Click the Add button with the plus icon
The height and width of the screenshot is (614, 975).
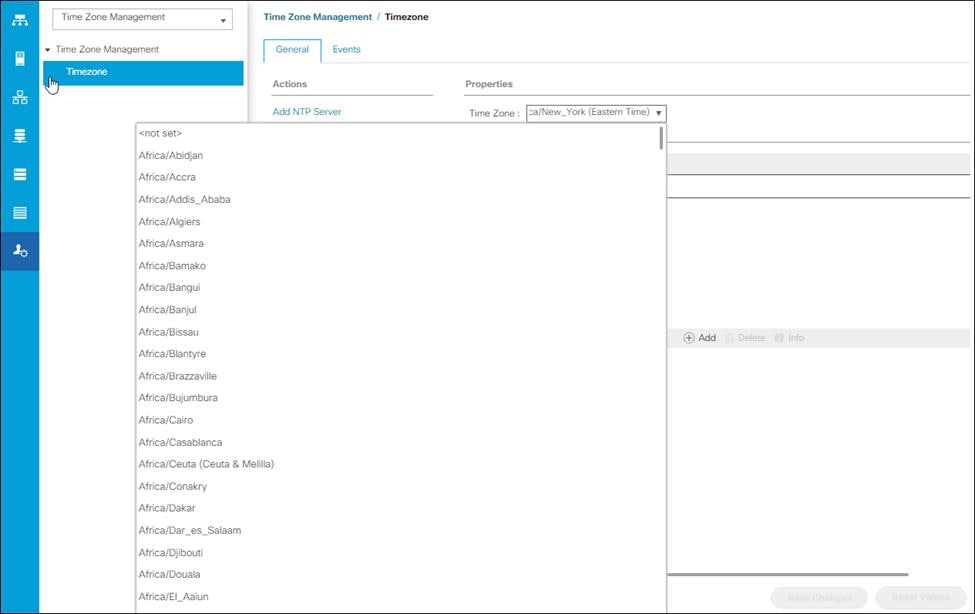point(699,338)
